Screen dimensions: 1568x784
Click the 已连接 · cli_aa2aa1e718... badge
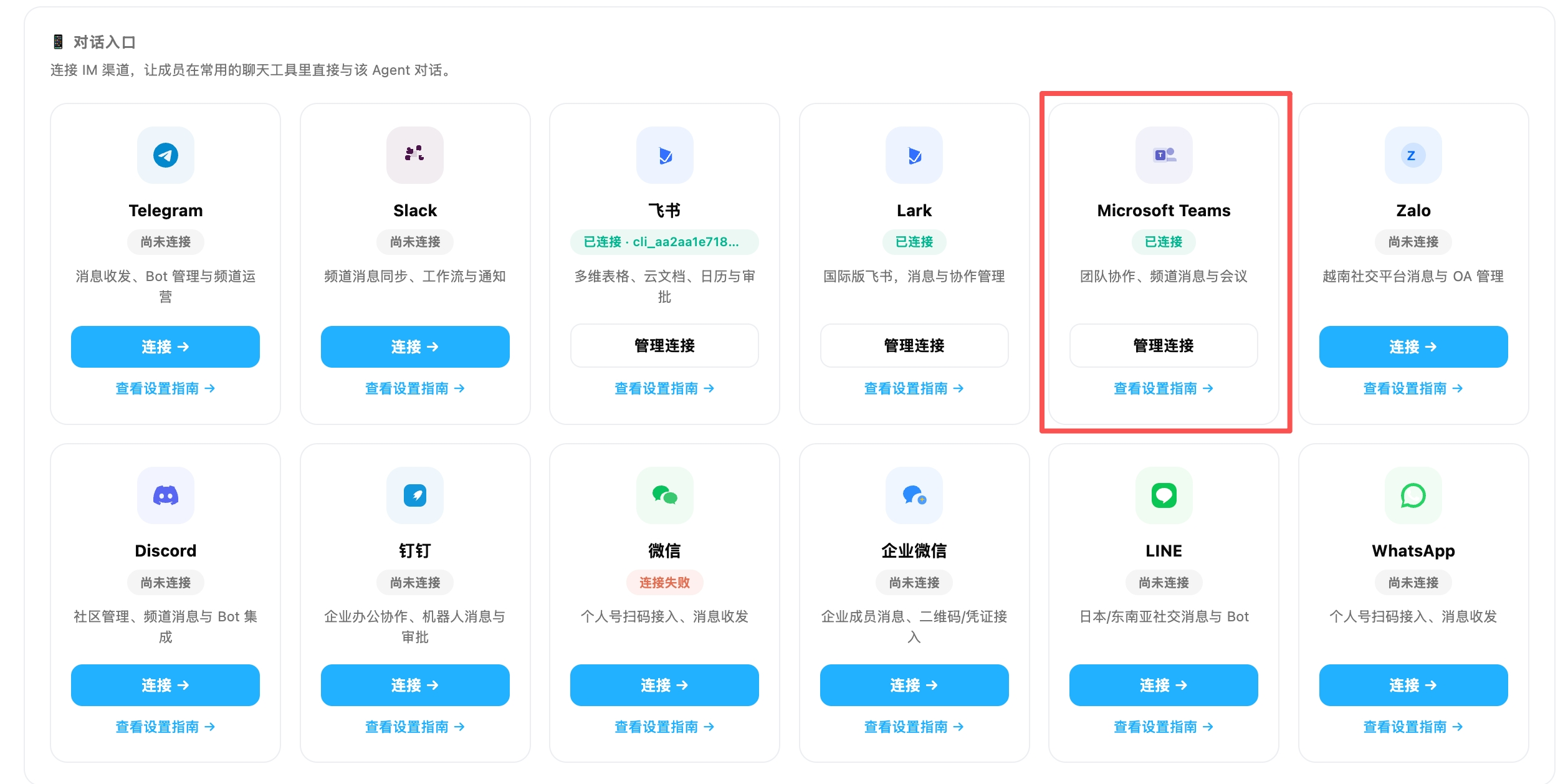point(665,242)
